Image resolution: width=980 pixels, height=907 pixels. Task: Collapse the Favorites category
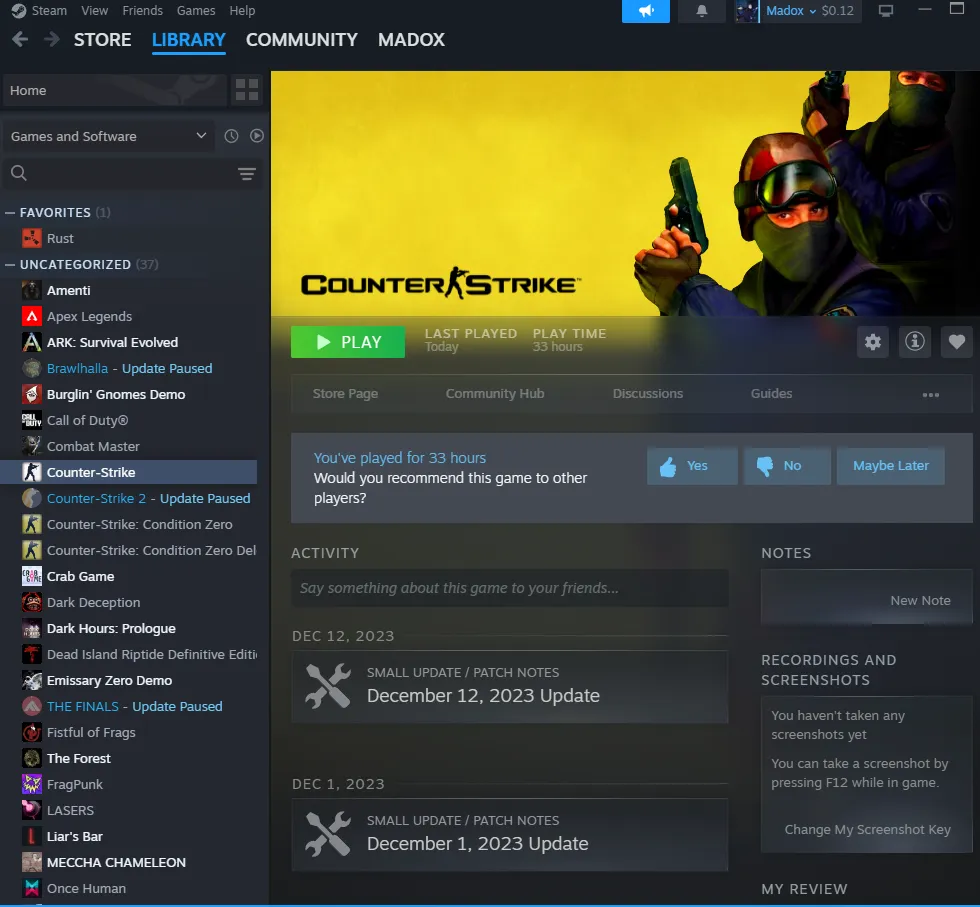pyautogui.click(x=10, y=213)
